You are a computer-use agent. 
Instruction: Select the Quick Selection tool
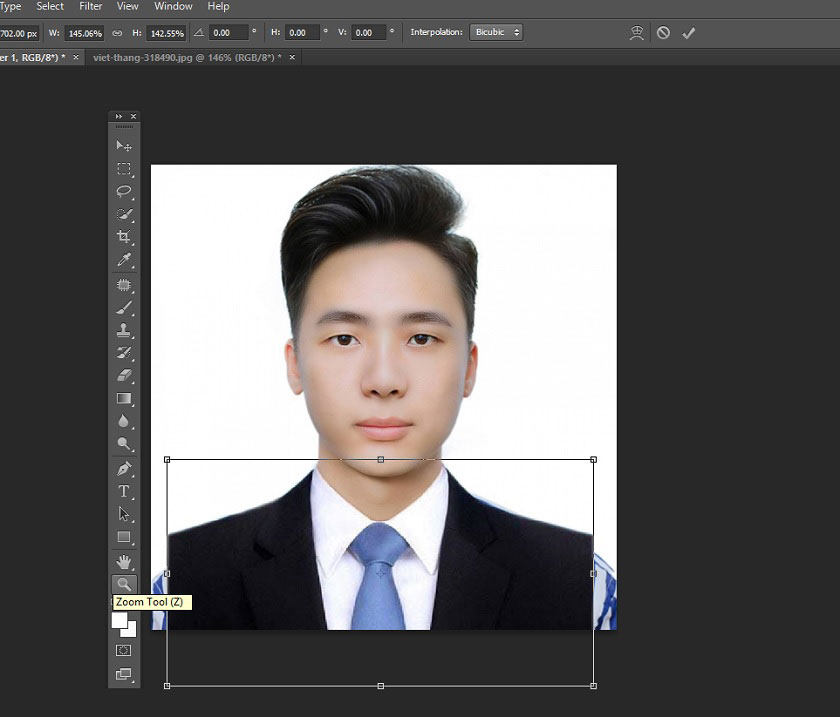coord(124,214)
